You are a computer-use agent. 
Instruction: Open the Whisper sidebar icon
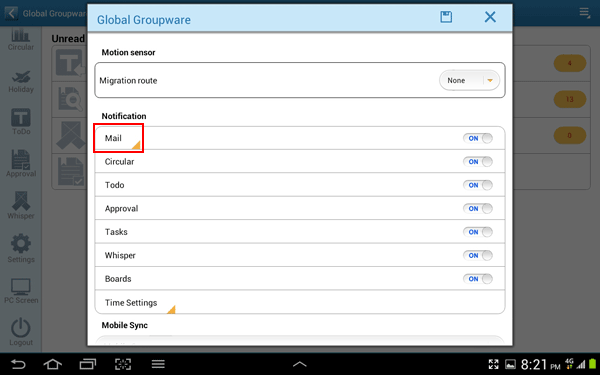(21, 205)
